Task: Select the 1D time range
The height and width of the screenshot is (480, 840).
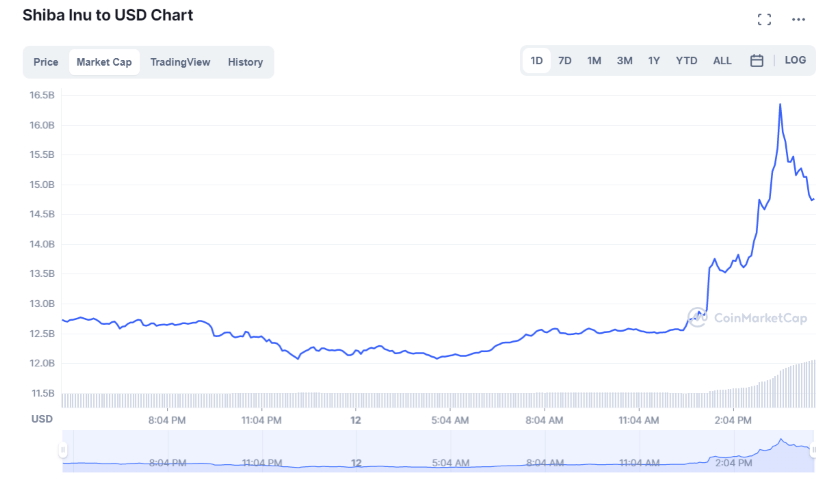Action: click(536, 61)
